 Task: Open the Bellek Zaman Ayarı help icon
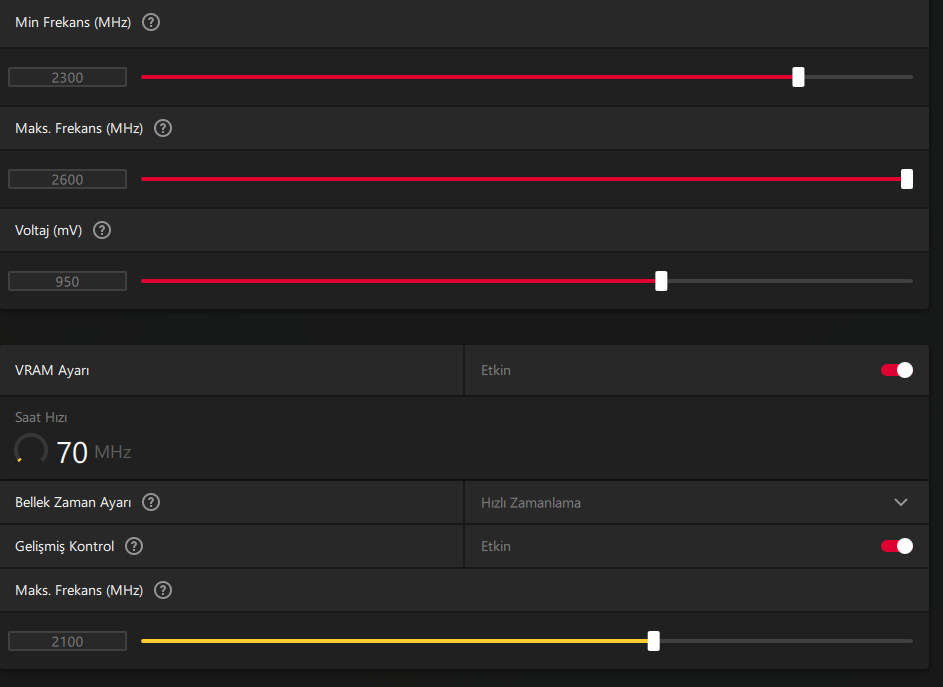[151, 502]
